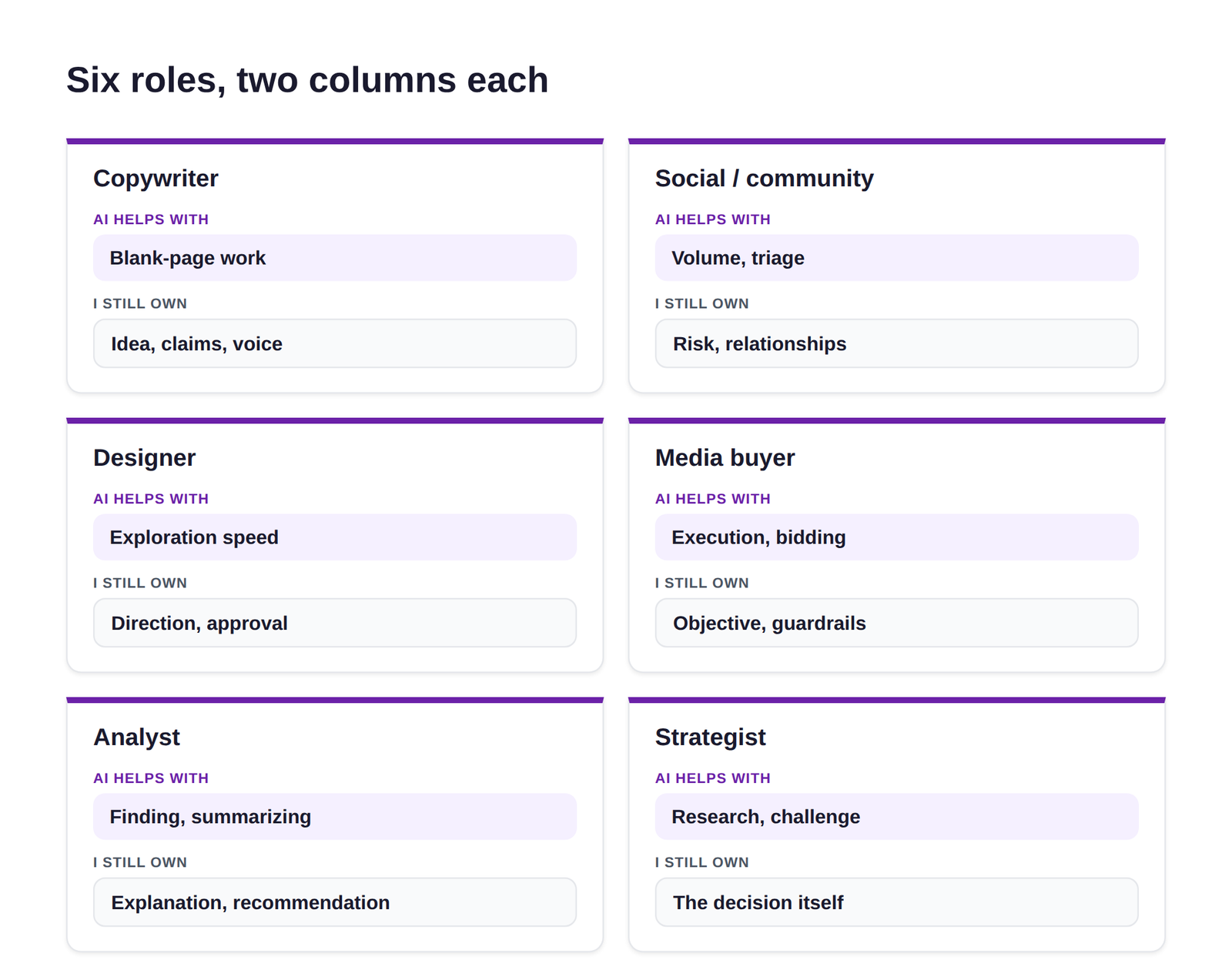Image resolution: width=1232 pixels, height=970 pixels.
Task: Click the 'Exploration speed' pill
Action: point(335,537)
